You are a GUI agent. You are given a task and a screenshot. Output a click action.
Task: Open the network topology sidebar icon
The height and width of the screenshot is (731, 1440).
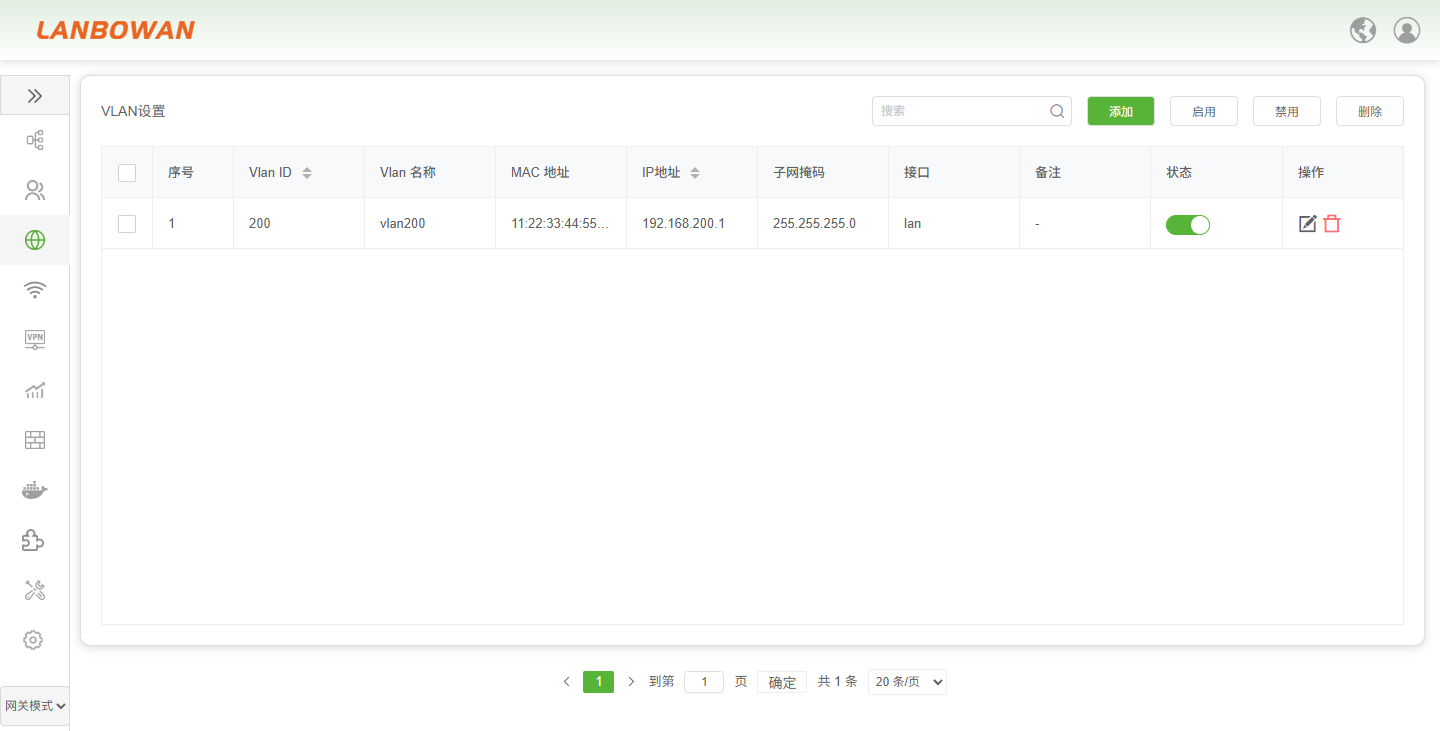point(35,140)
